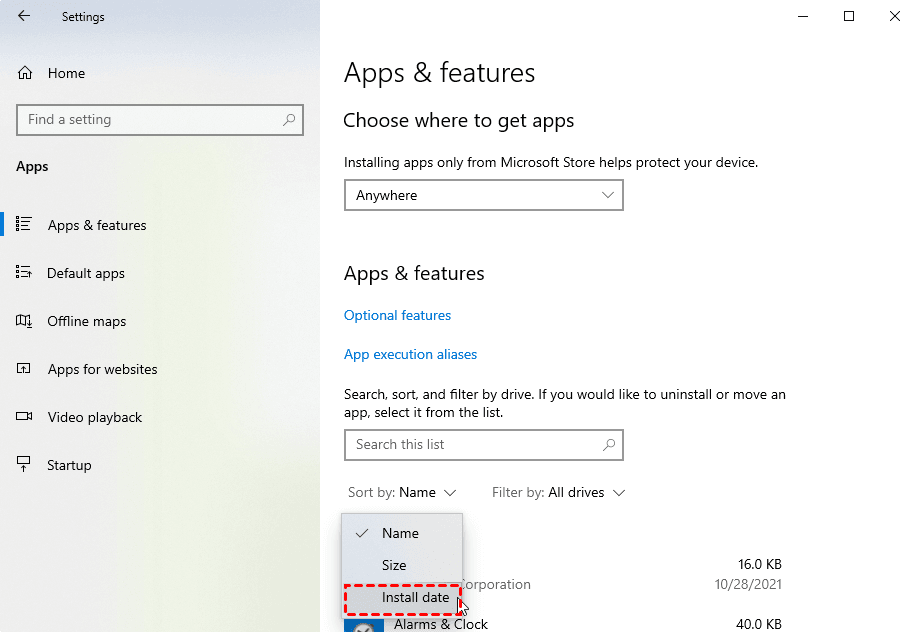Open the Optional features link
This screenshot has width=918, height=632.
[397, 315]
